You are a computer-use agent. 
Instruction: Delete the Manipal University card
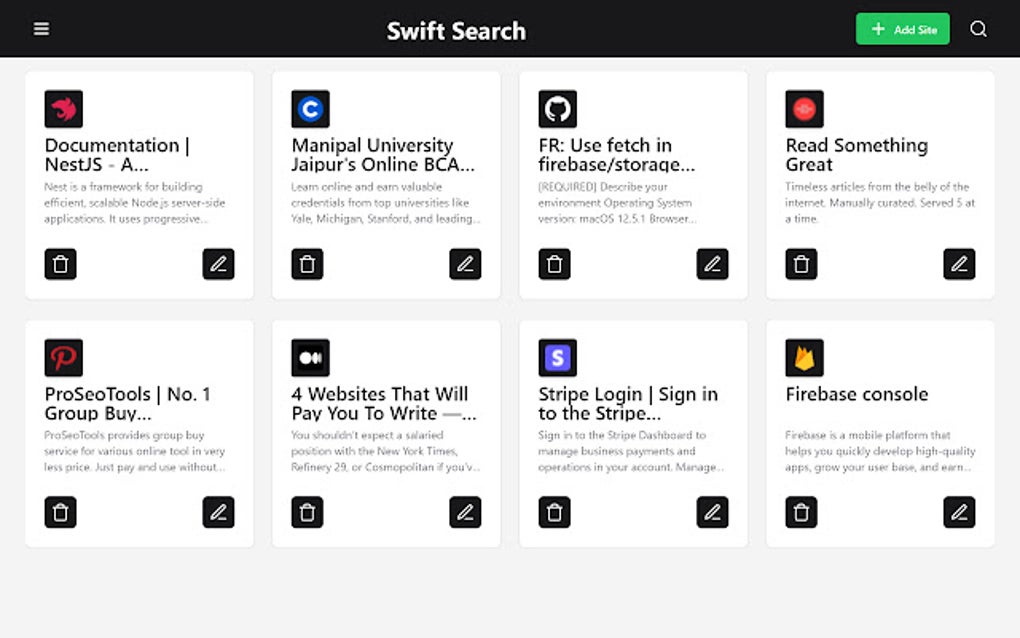[x=307, y=264]
